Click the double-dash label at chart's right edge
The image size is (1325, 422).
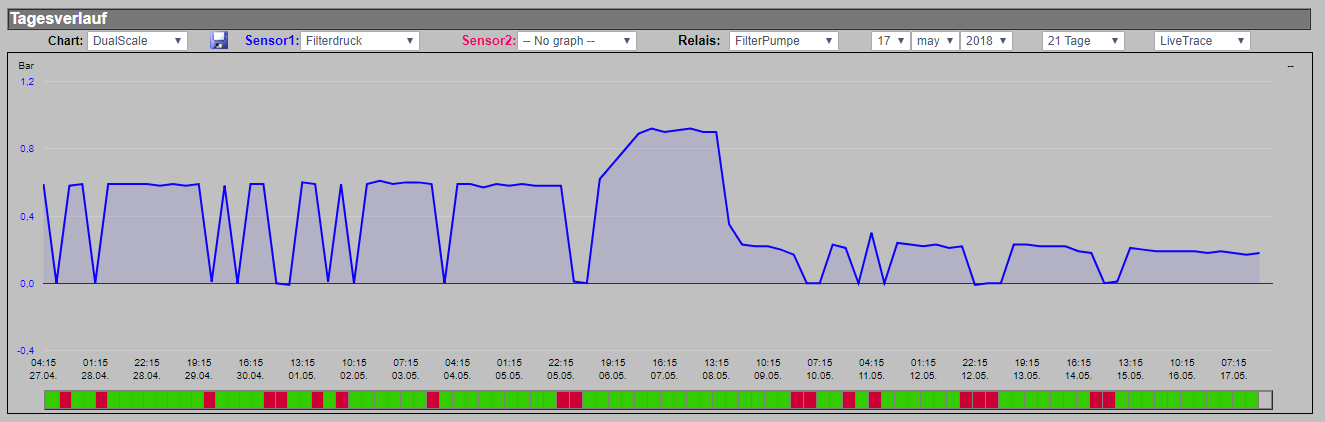click(1291, 65)
